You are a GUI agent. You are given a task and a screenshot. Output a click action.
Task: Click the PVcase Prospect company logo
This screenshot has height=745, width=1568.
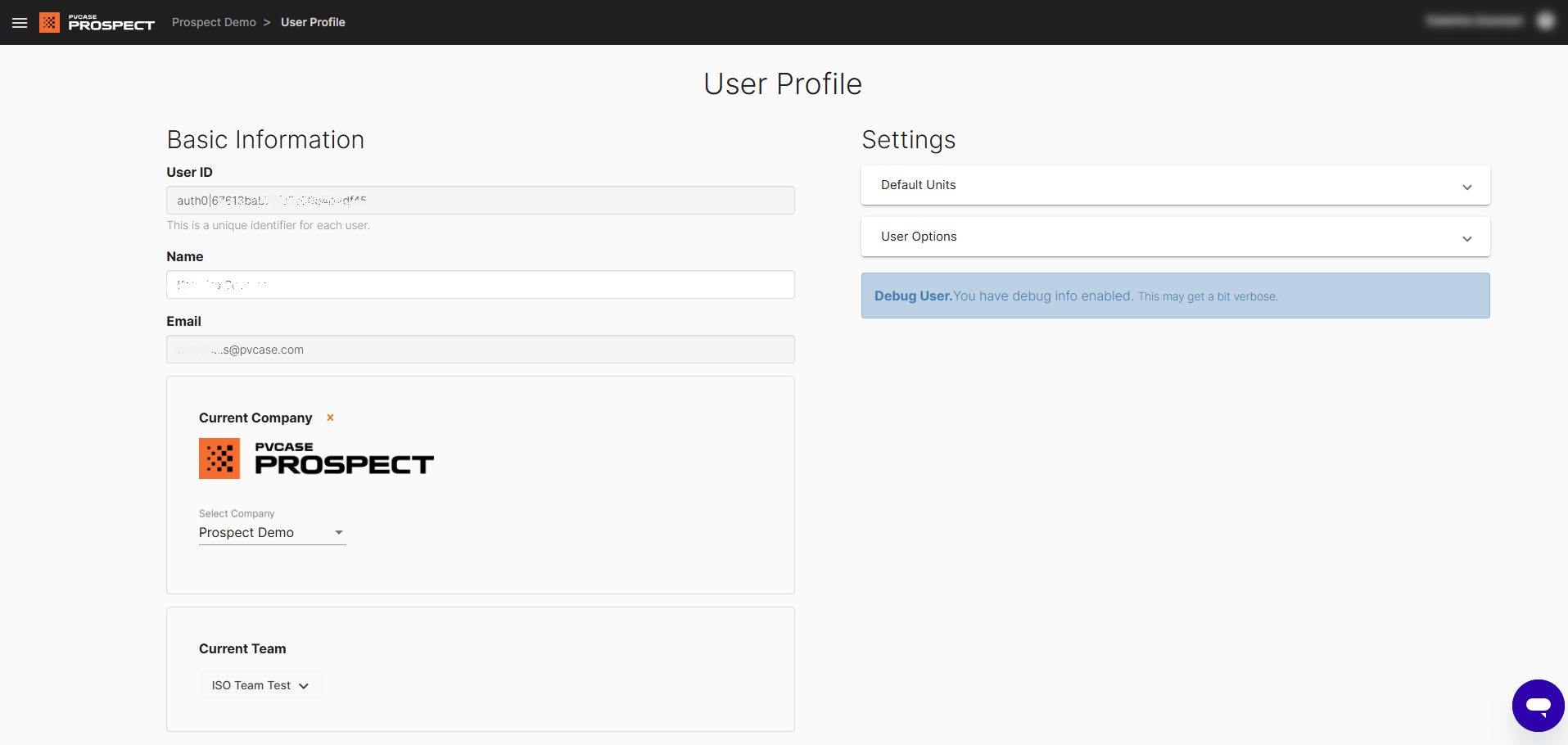315,458
